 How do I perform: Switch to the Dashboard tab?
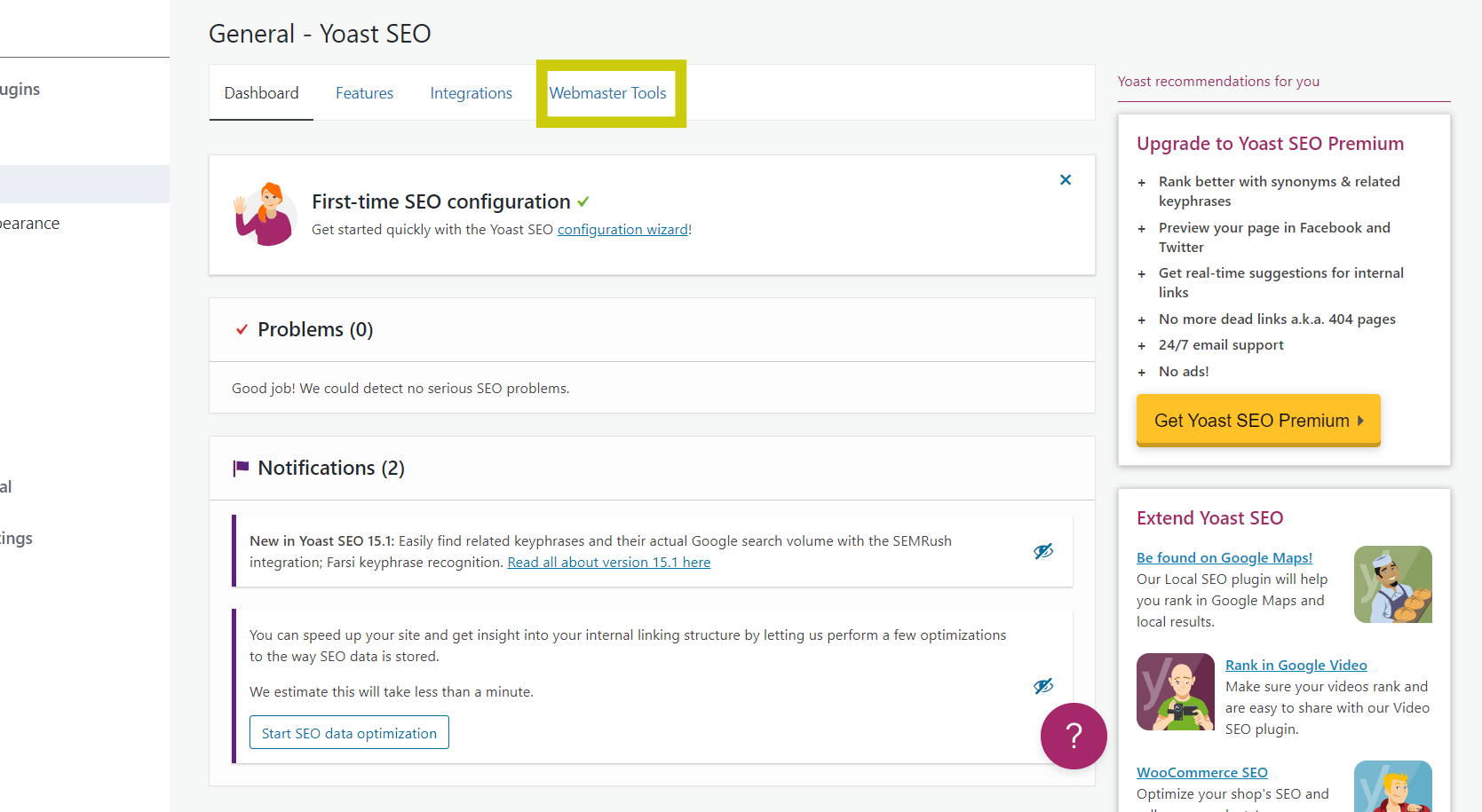click(261, 93)
